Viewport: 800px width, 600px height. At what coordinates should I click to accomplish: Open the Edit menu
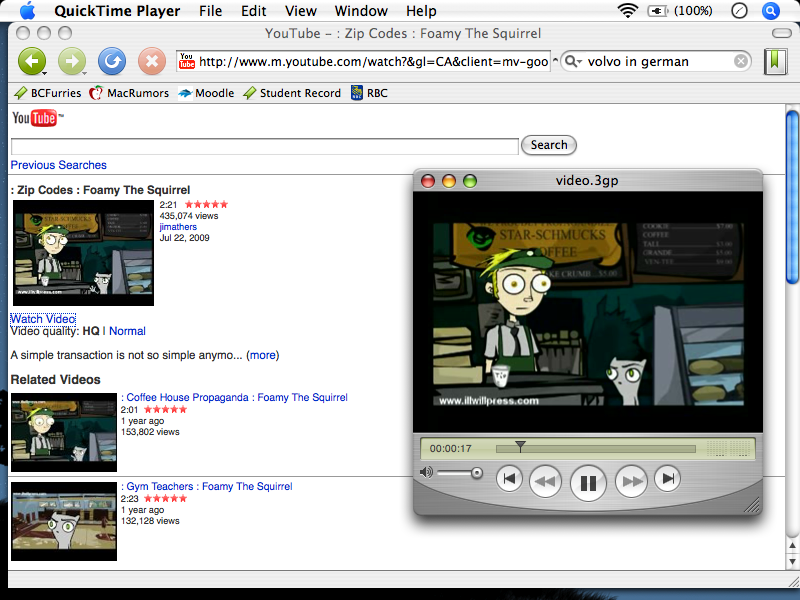coord(254,11)
